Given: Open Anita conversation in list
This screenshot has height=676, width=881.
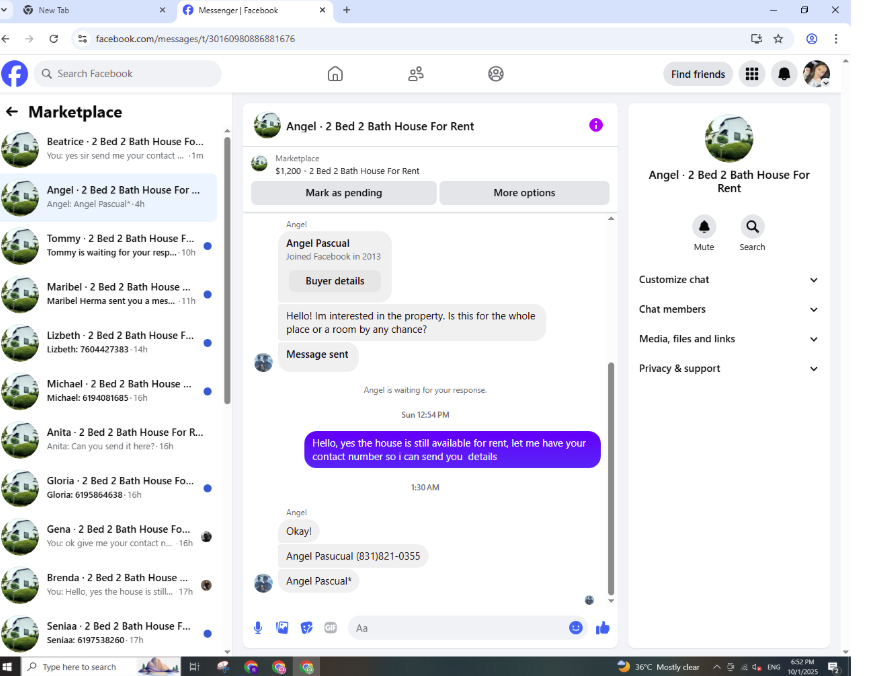Looking at the screenshot, I should (x=108, y=439).
